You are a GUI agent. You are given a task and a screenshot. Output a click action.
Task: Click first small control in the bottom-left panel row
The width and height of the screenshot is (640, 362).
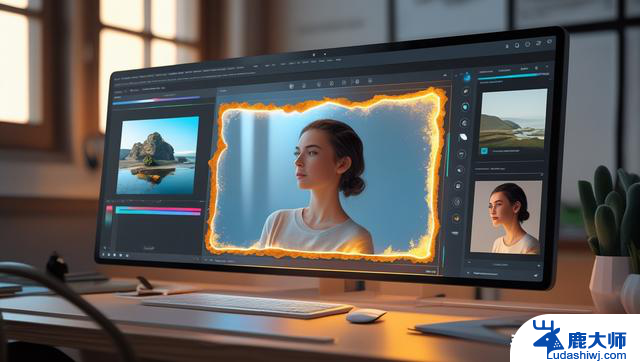click(x=103, y=254)
